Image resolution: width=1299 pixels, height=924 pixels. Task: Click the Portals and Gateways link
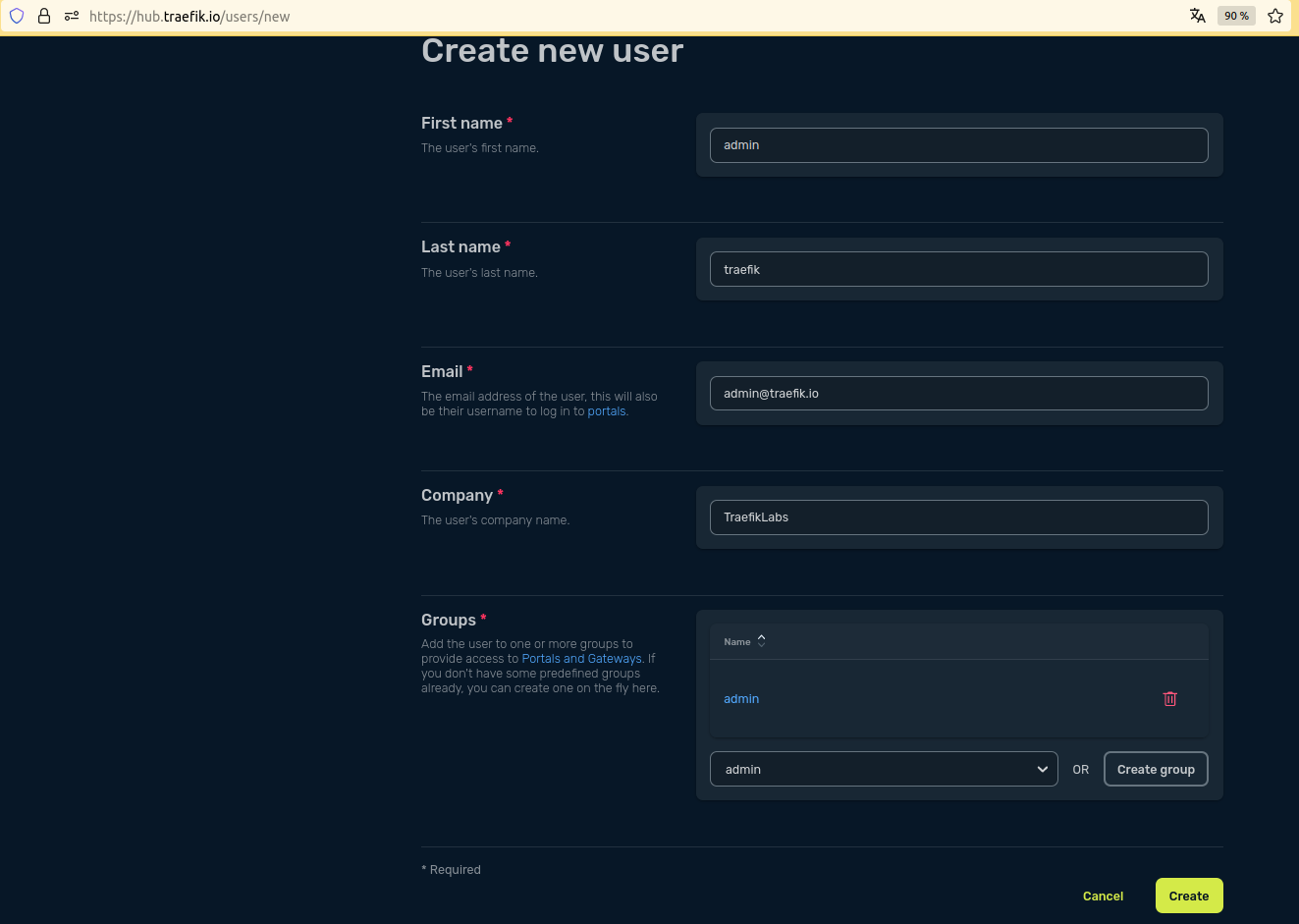[x=581, y=659]
